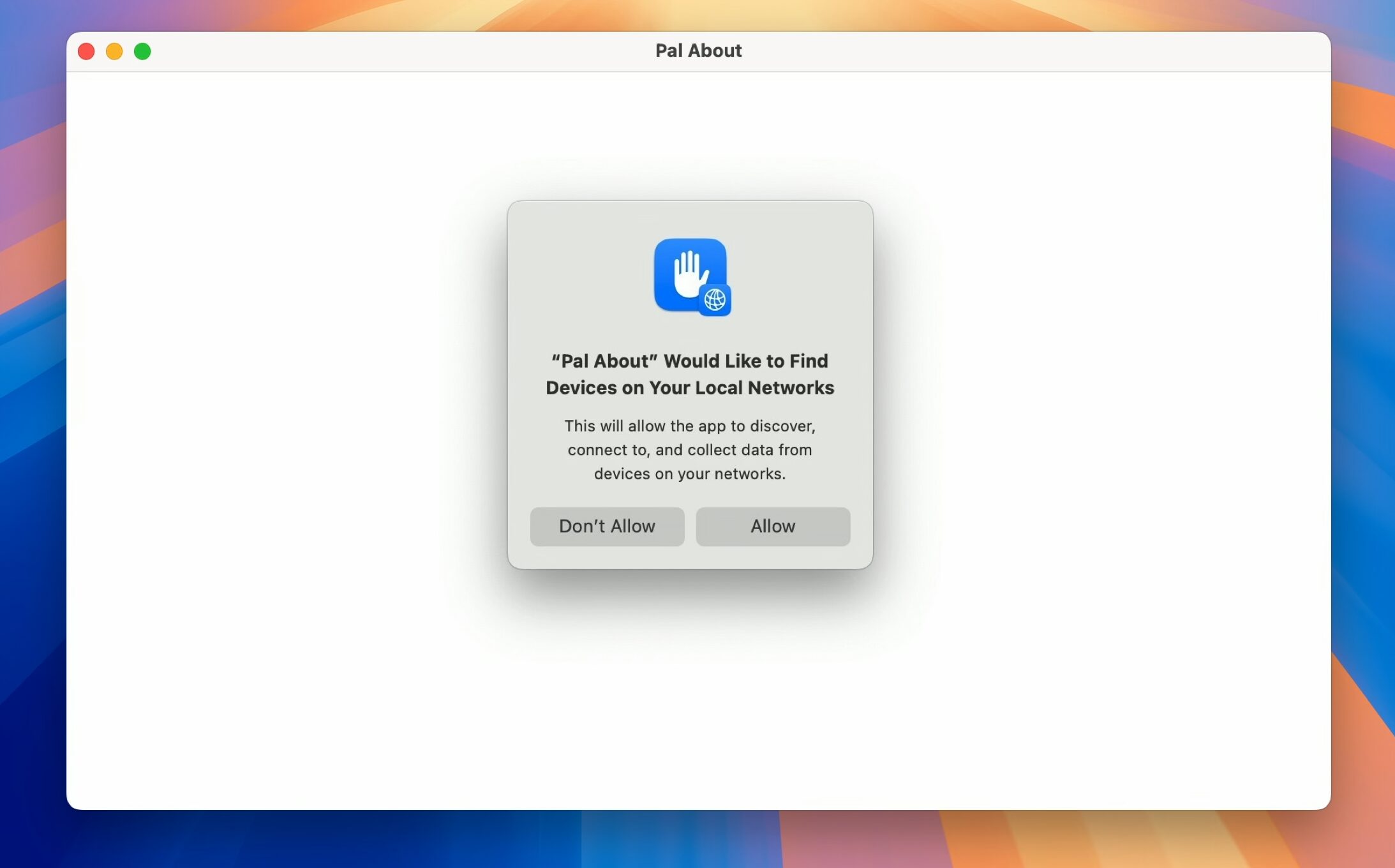
Task: Minimize the Pal About window
Action: click(x=114, y=51)
